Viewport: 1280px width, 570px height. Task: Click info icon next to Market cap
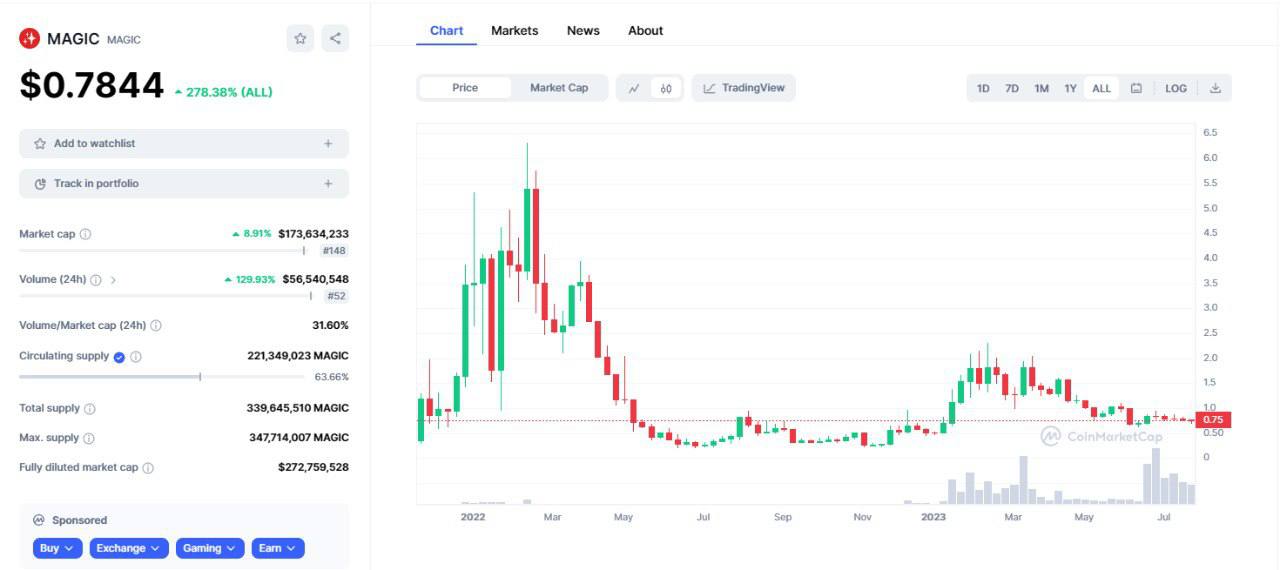pyautogui.click(x=85, y=234)
